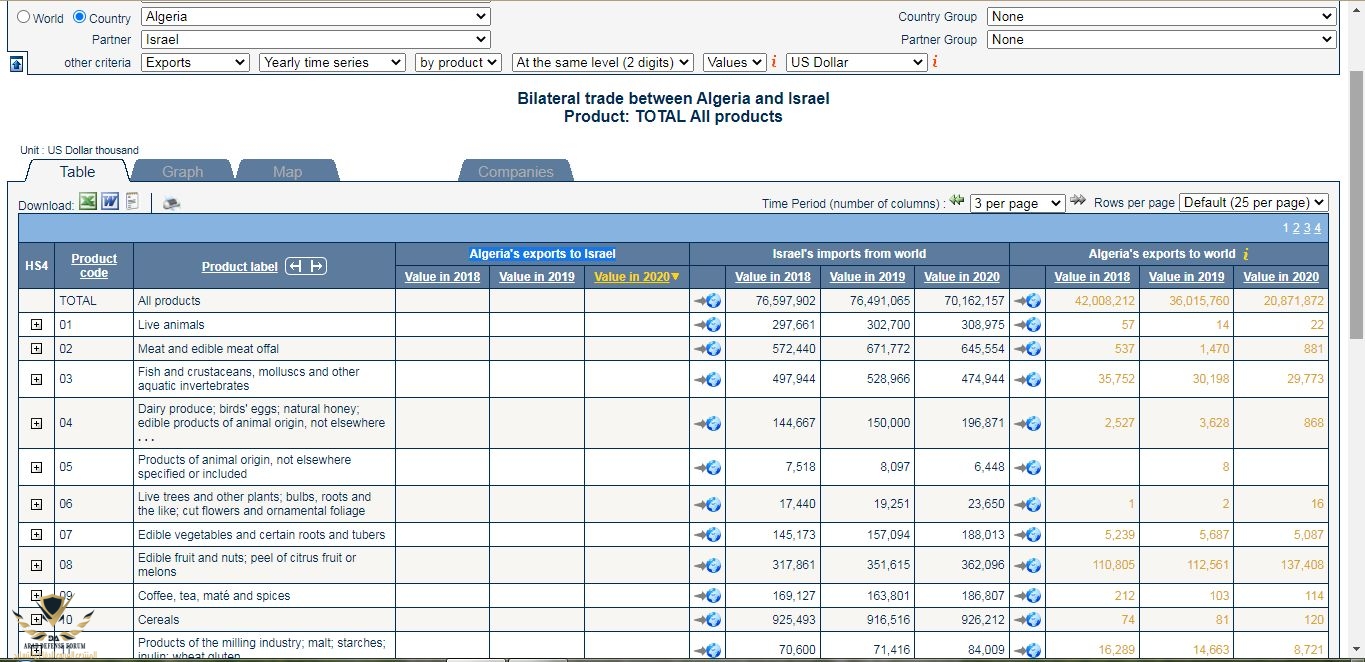This screenshot has width=1365, height=662.
Task: Click gray arrows for later time period
Action: coord(1077,201)
